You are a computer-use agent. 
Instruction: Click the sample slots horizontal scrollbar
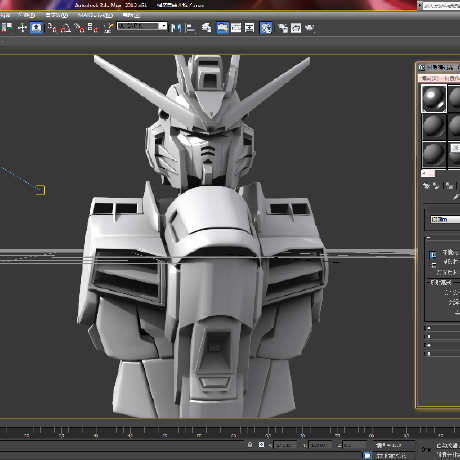[428, 173]
